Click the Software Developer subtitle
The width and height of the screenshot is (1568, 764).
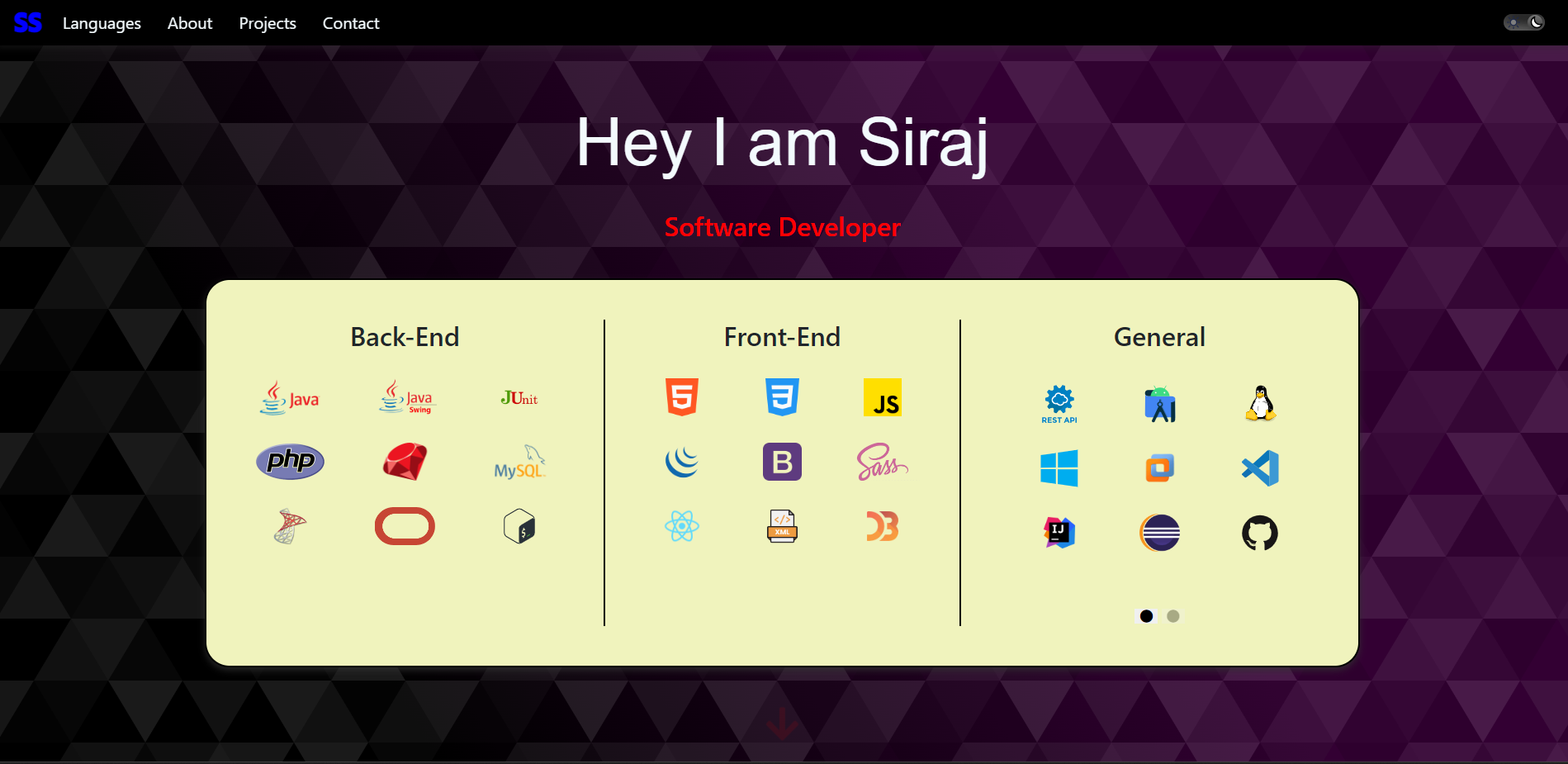(782, 227)
